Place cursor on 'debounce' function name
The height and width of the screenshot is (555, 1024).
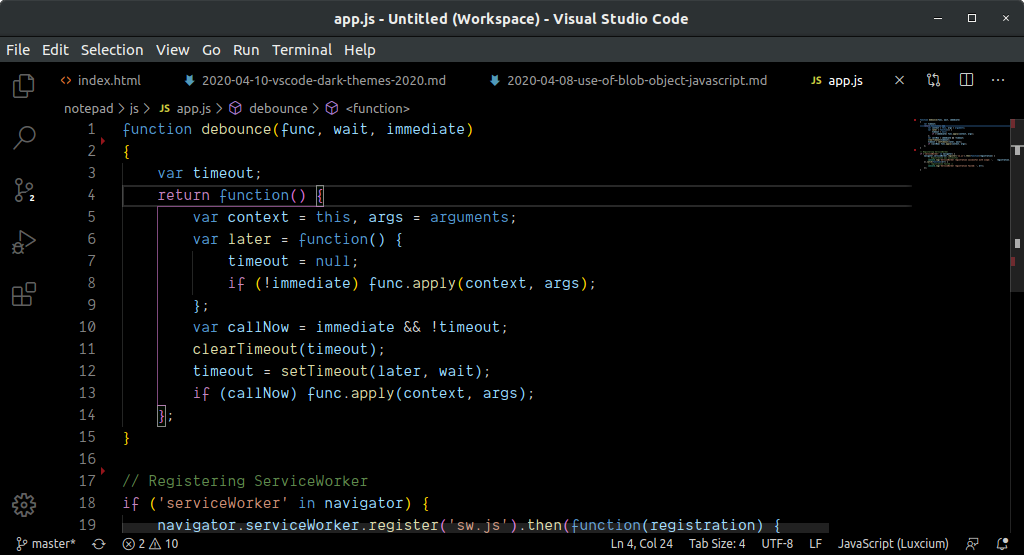coord(236,129)
